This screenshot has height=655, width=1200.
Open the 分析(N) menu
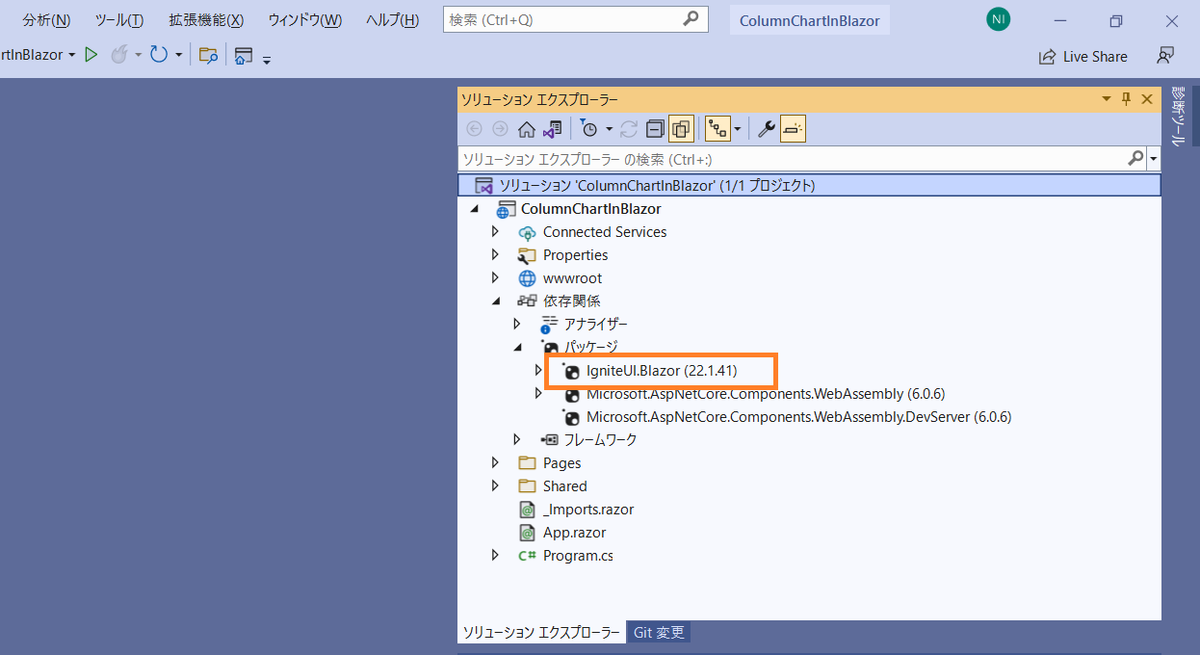click(46, 20)
